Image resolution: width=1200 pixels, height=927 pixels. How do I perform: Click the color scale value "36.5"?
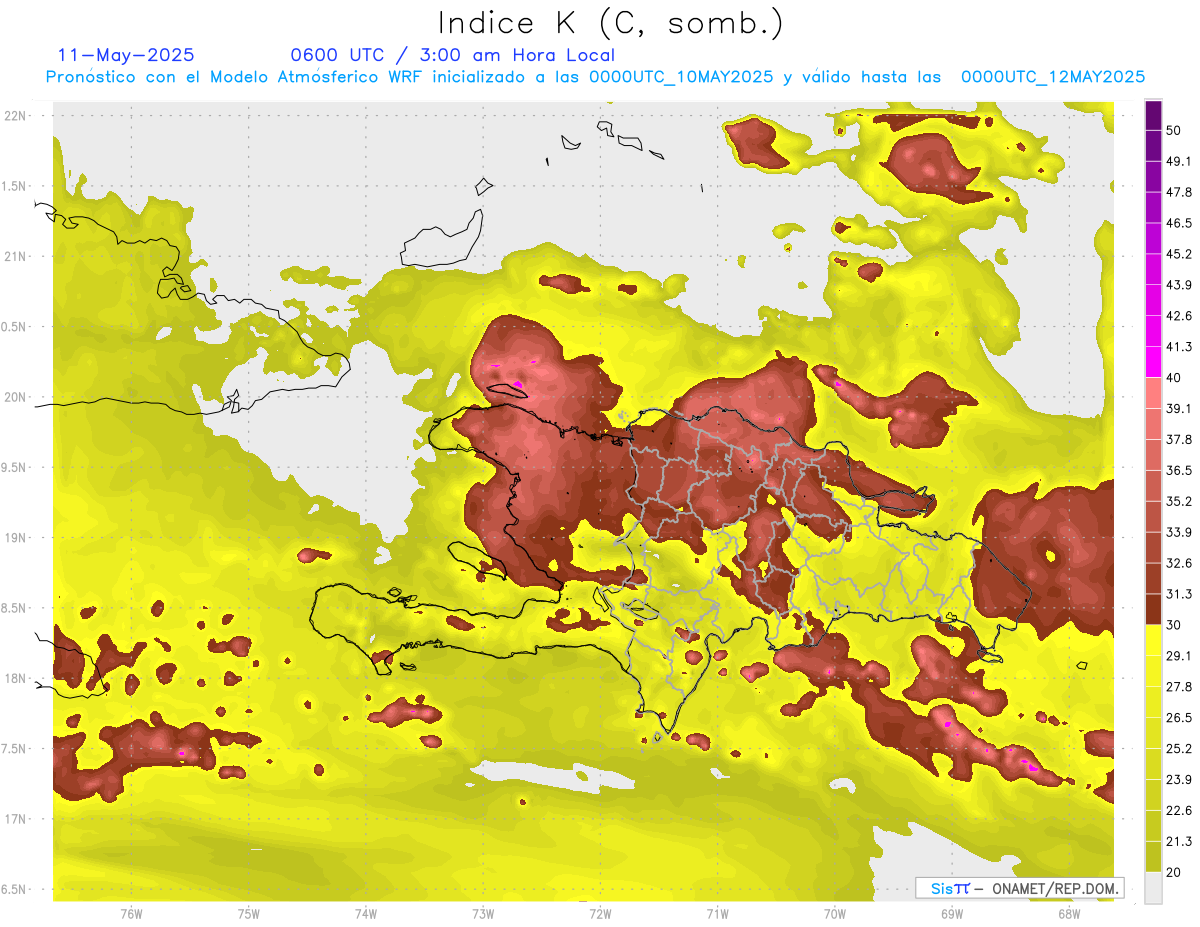click(x=1179, y=470)
